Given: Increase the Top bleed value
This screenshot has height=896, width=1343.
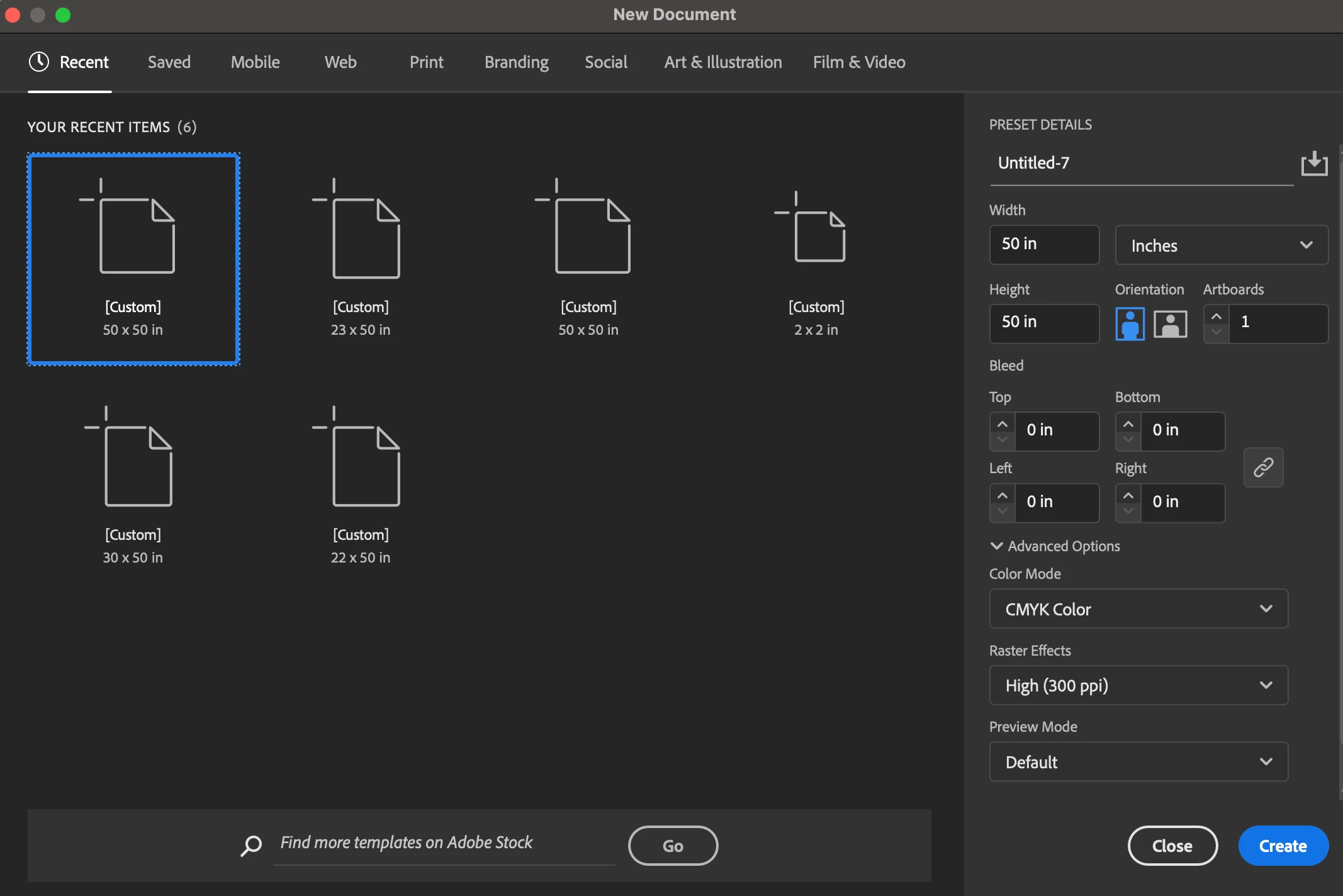Looking at the screenshot, I should tap(1003, 424).
